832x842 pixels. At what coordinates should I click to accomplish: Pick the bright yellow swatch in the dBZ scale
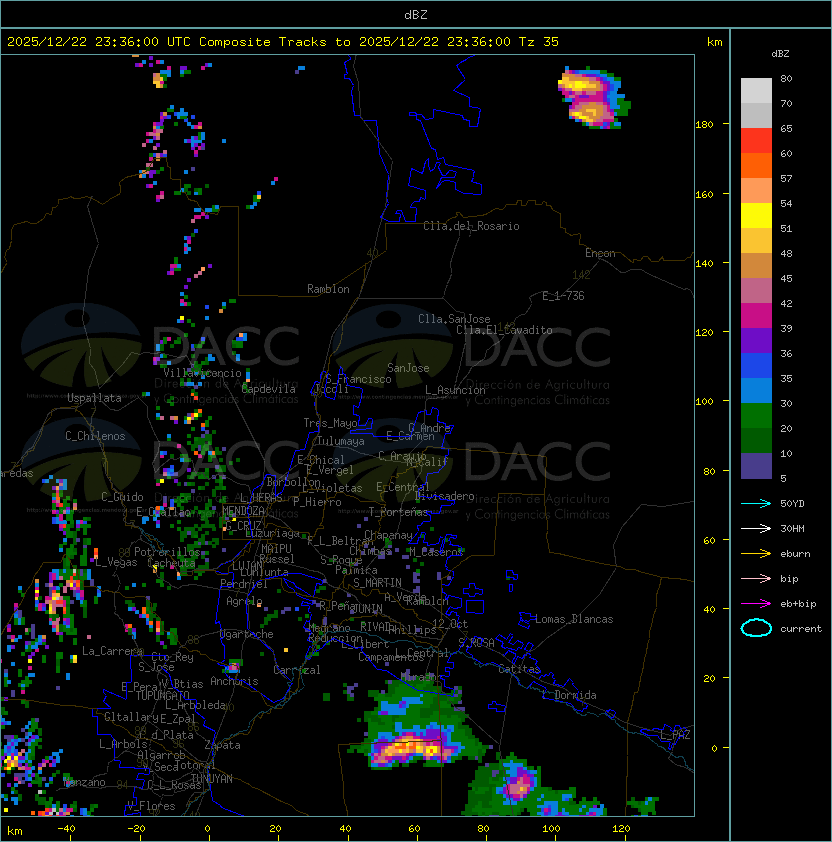pyautogui.click(x=756, y=215)
